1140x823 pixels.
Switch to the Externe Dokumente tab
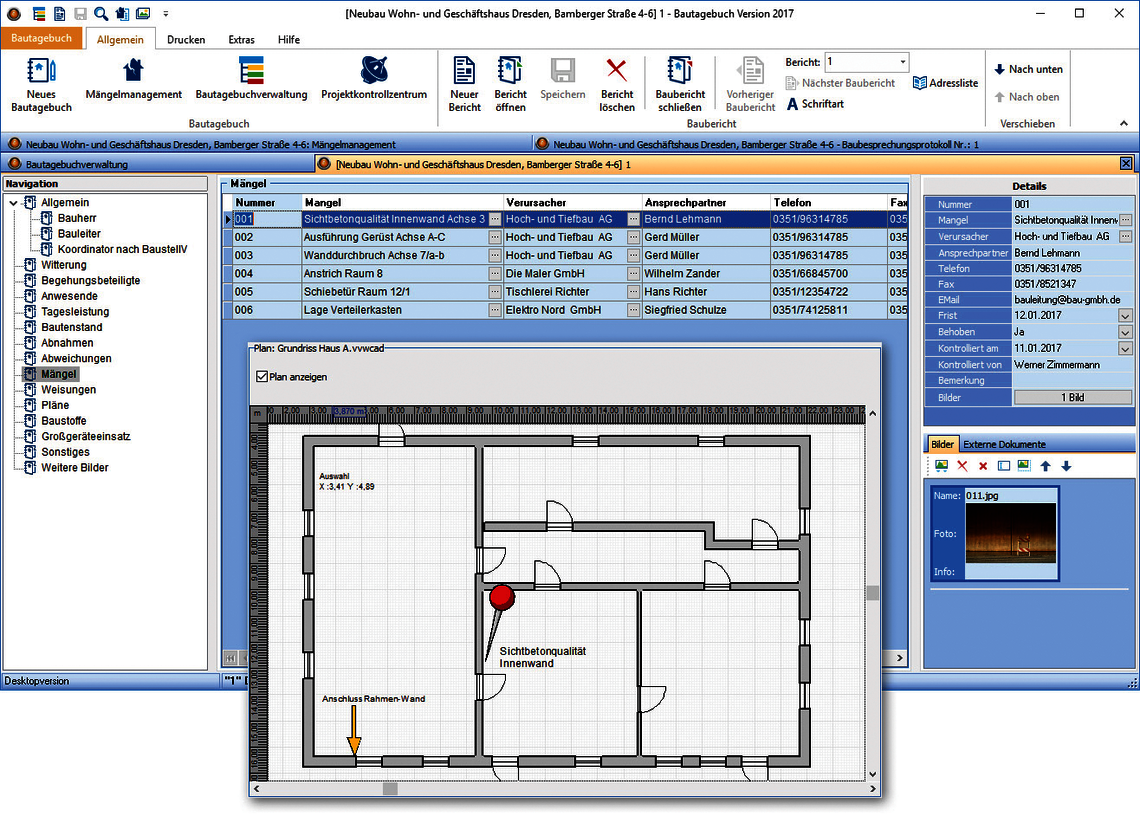(1004, 444)
